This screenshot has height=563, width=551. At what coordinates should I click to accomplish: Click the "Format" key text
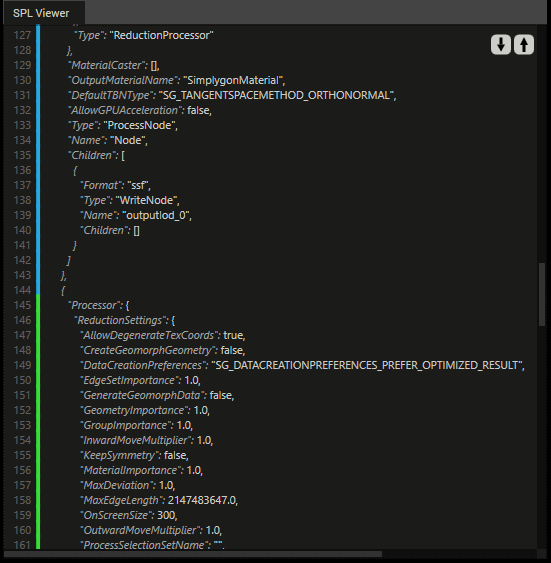[102, 185]
